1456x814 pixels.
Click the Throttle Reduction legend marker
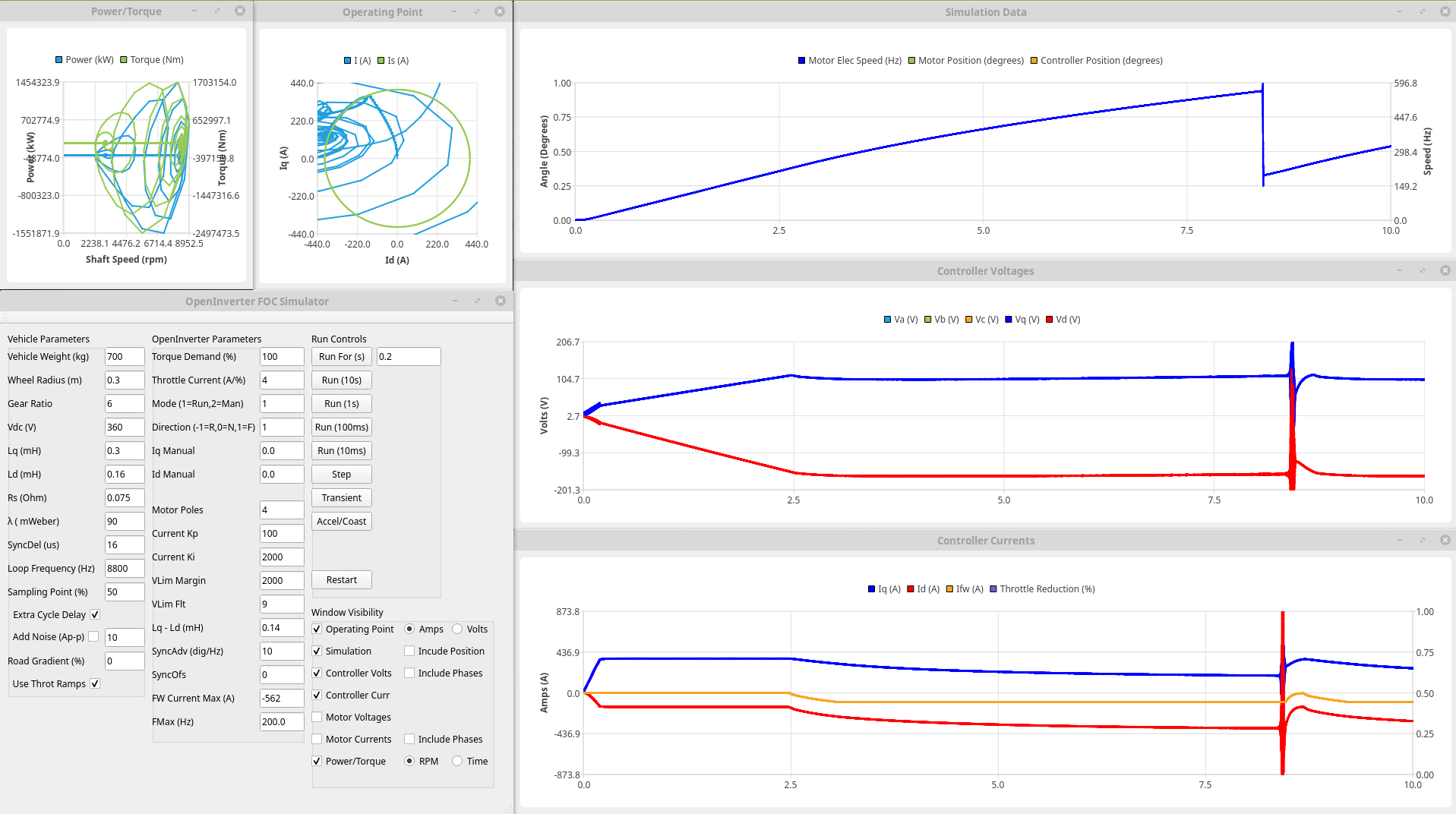tap(993, 589)
